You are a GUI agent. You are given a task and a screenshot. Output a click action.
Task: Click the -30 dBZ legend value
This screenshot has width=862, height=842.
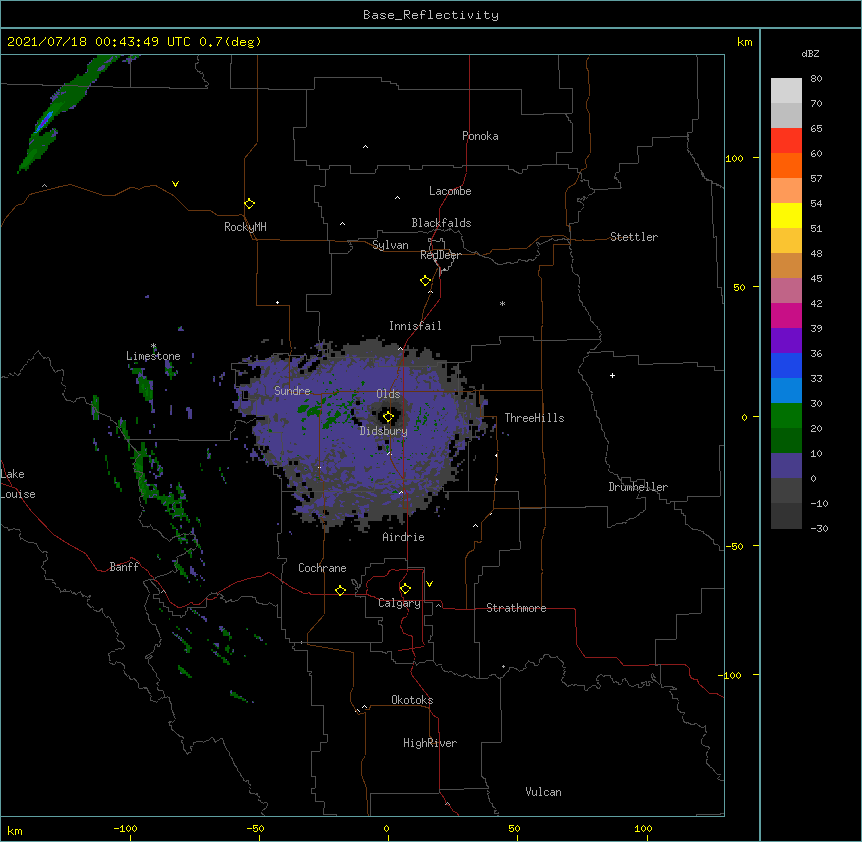click(x=819, y=528)
